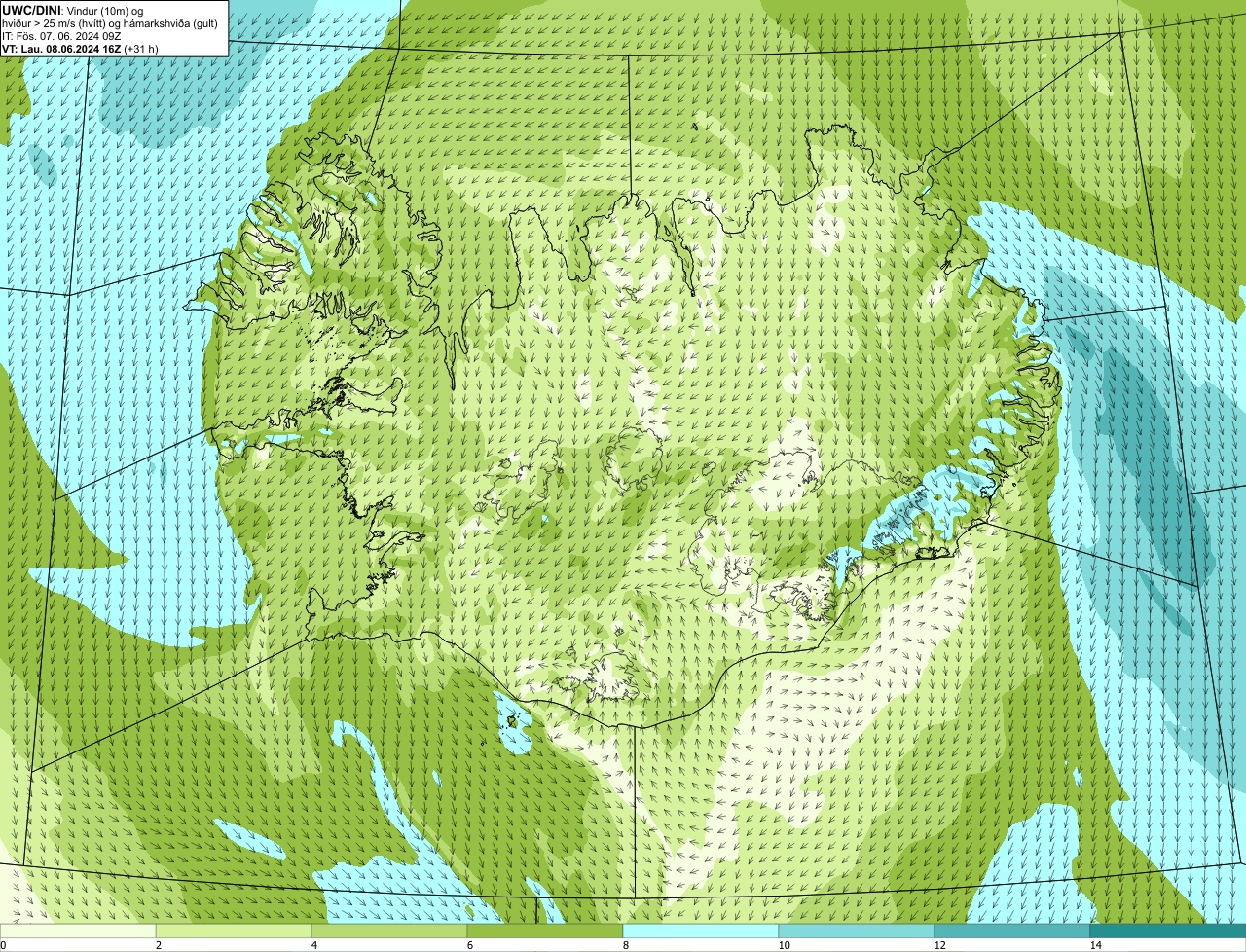Click the "IT: Fös. 07. 06. 2024 09Z" line
This screenshot has height=952, width=1246.
tap(61, 35)
